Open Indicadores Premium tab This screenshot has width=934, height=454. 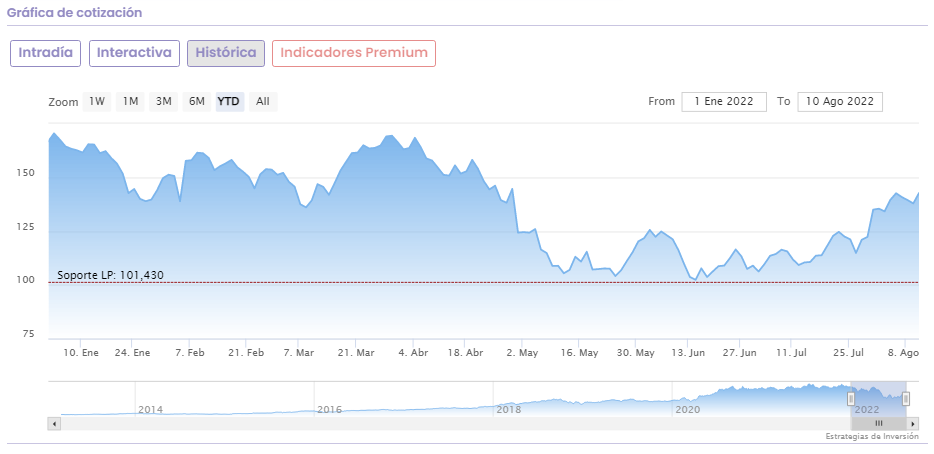354,53
